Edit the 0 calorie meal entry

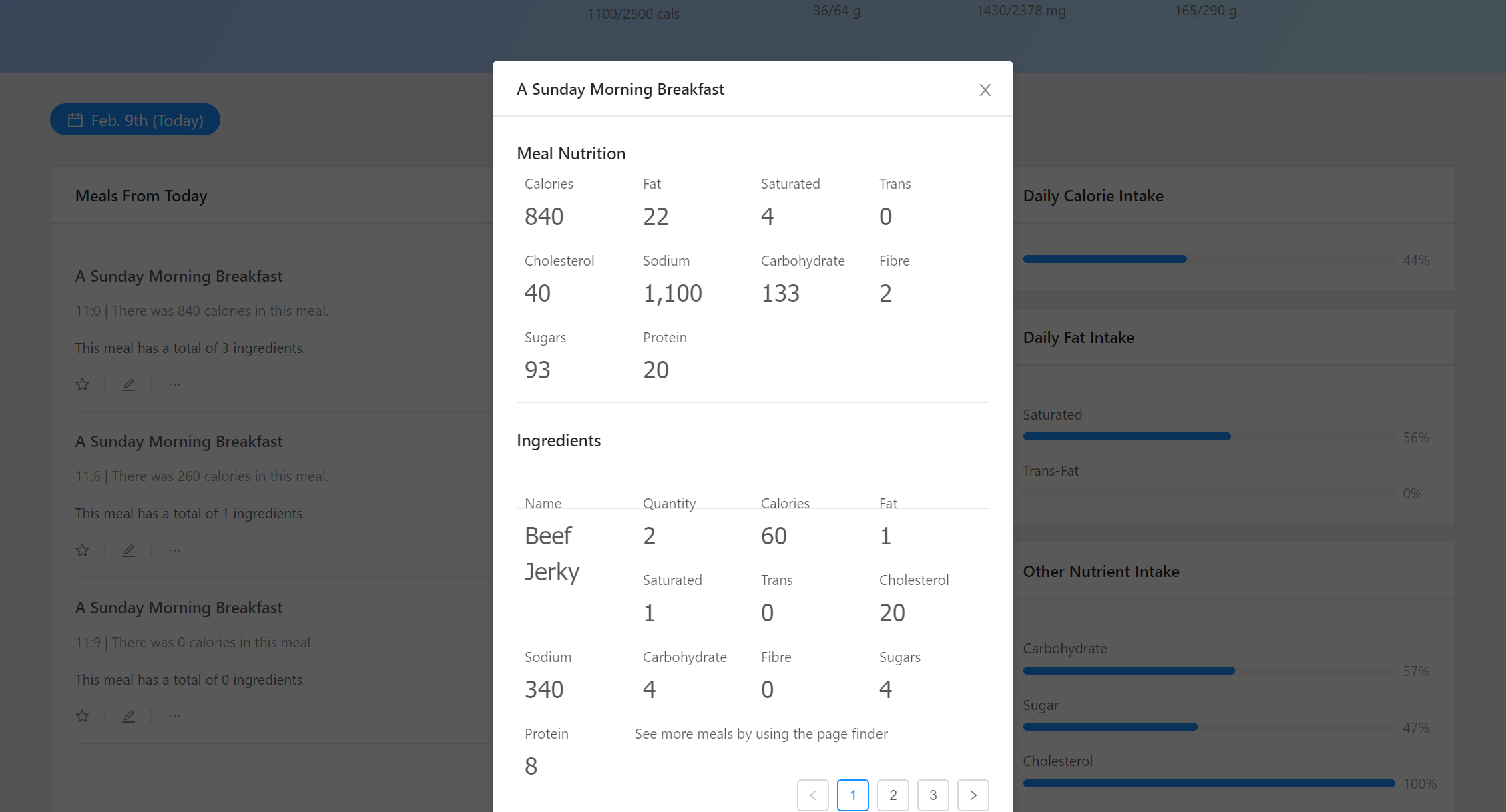click(129, 716)
